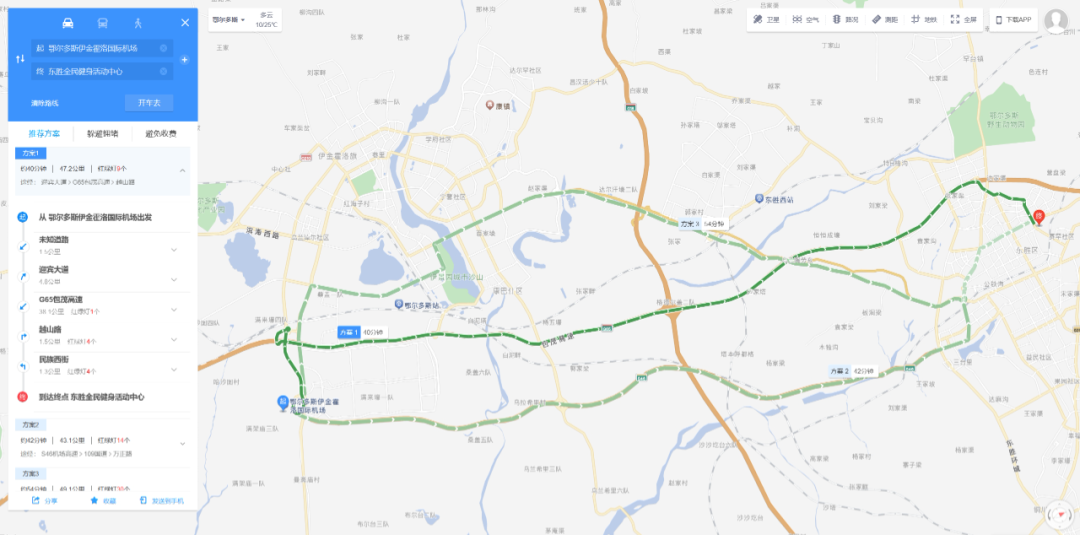1080x535 pixels.
Task: Toggle the 路况 traffic conditions layer
Action: pyautogui.click(x=846, y=20)
